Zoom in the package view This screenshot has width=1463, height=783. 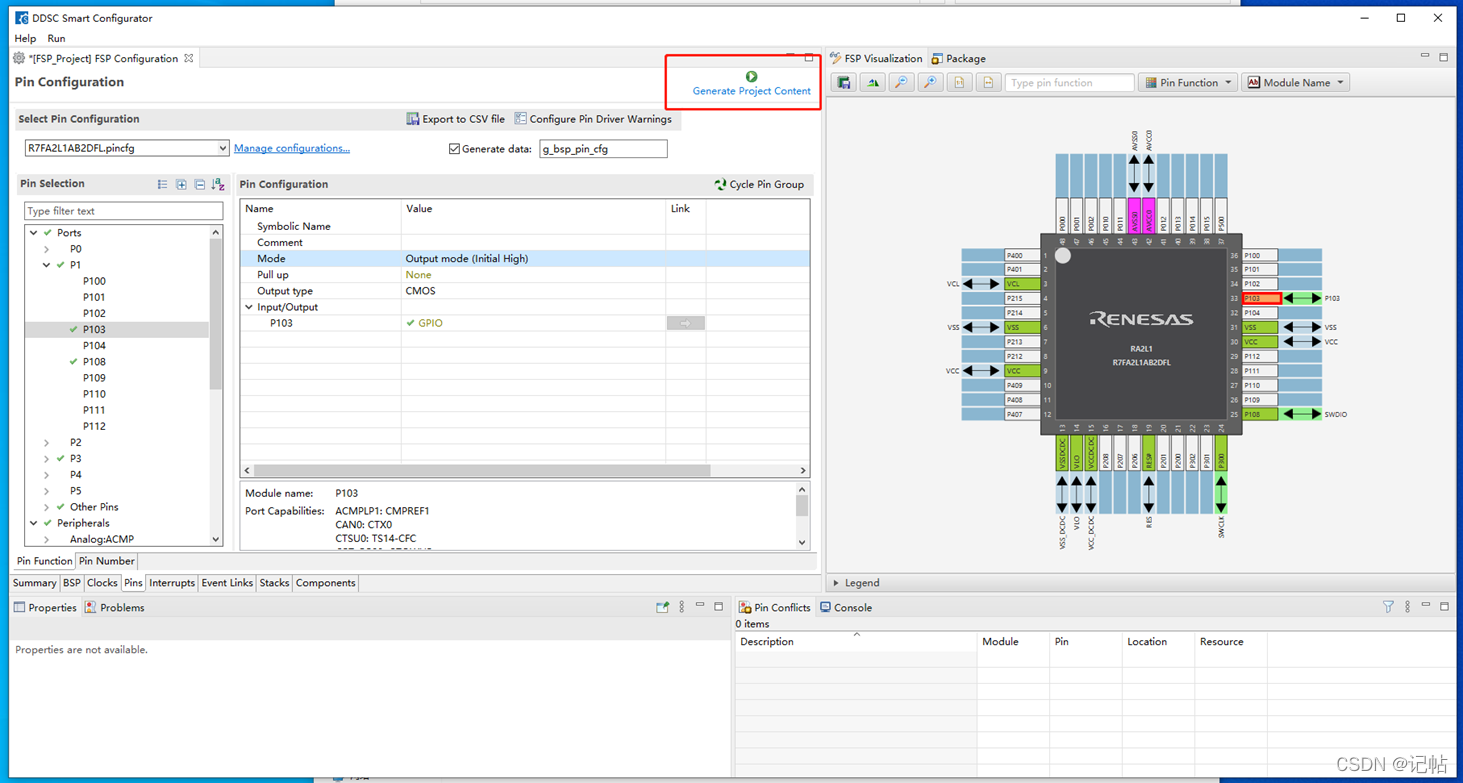[x=931, y=83]
